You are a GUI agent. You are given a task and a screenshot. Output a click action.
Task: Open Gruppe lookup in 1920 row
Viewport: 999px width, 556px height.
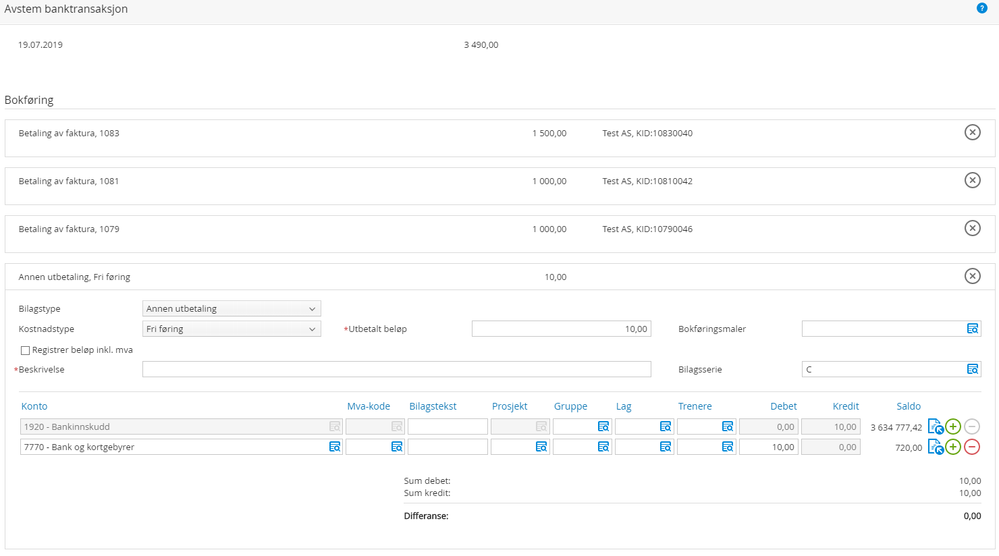click(603, 427)
